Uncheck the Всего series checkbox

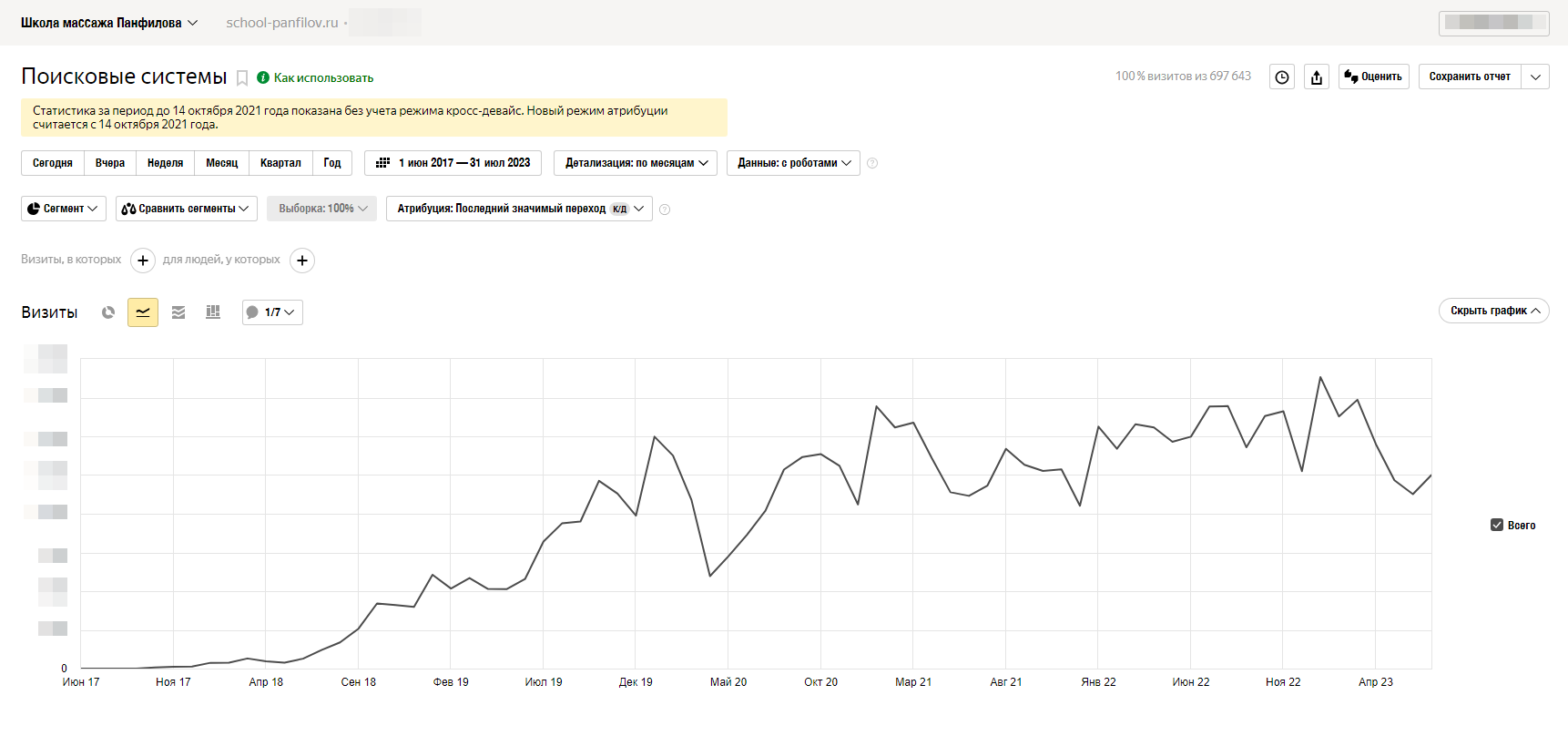[1497, 525]
